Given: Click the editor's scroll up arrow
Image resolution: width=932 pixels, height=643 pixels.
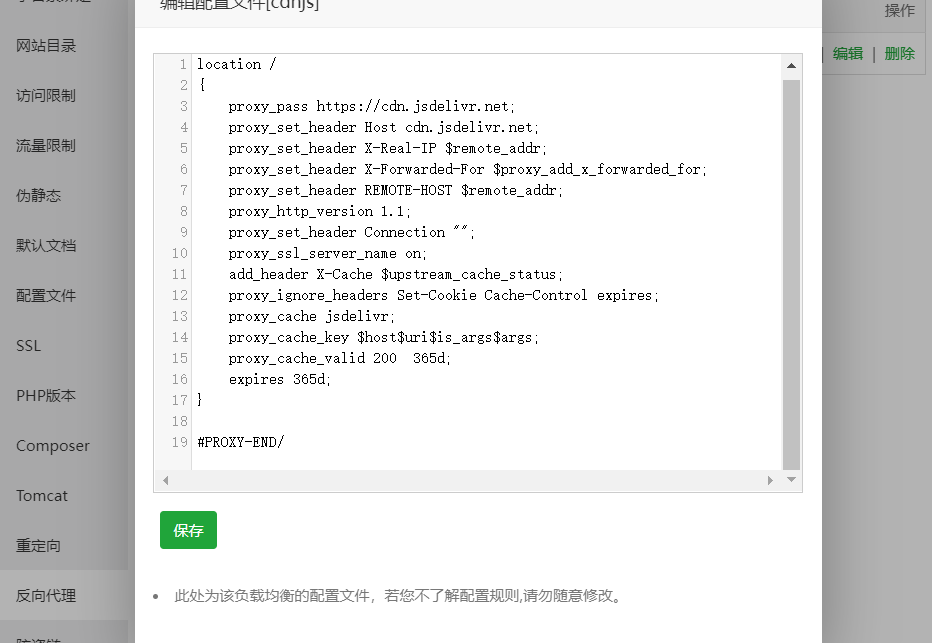Looking at the screenshot, I should pos(791,66).
